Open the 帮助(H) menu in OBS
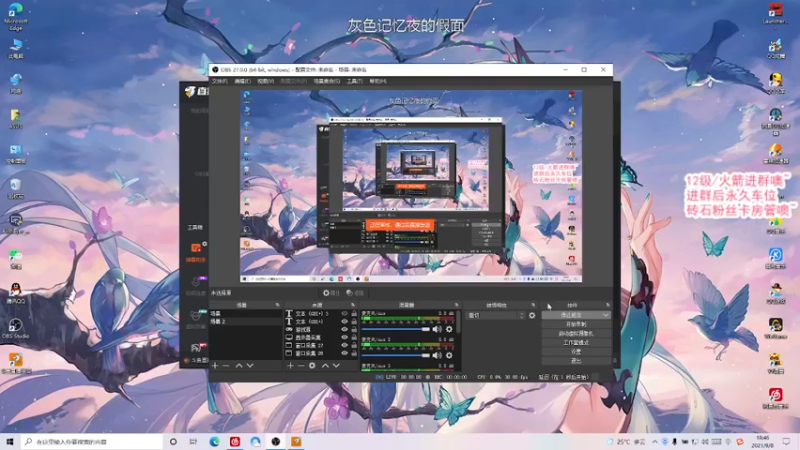Screen dimensions: 800x450 378,81
